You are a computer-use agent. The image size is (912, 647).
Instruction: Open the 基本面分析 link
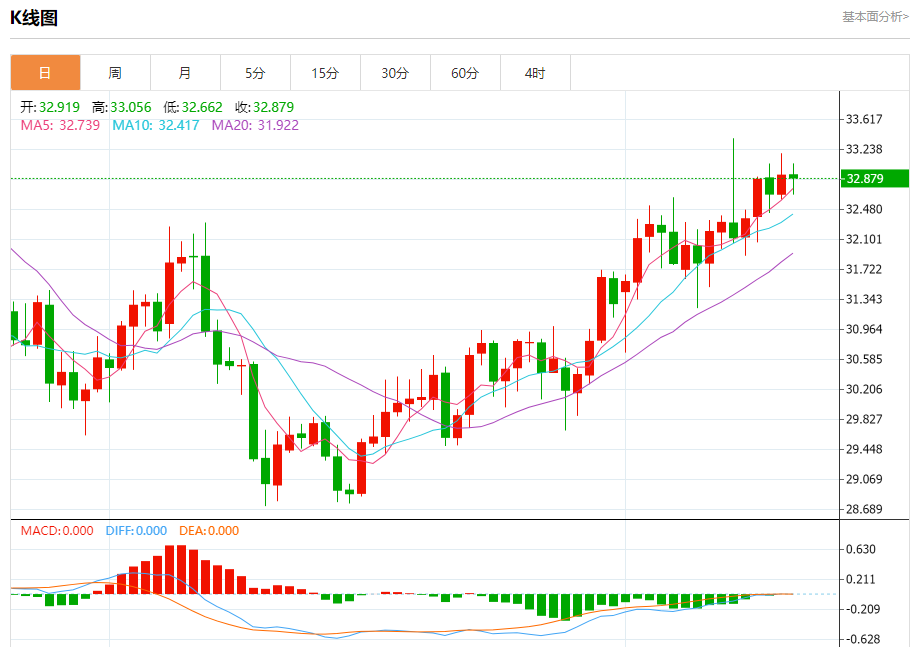(875, 17)
